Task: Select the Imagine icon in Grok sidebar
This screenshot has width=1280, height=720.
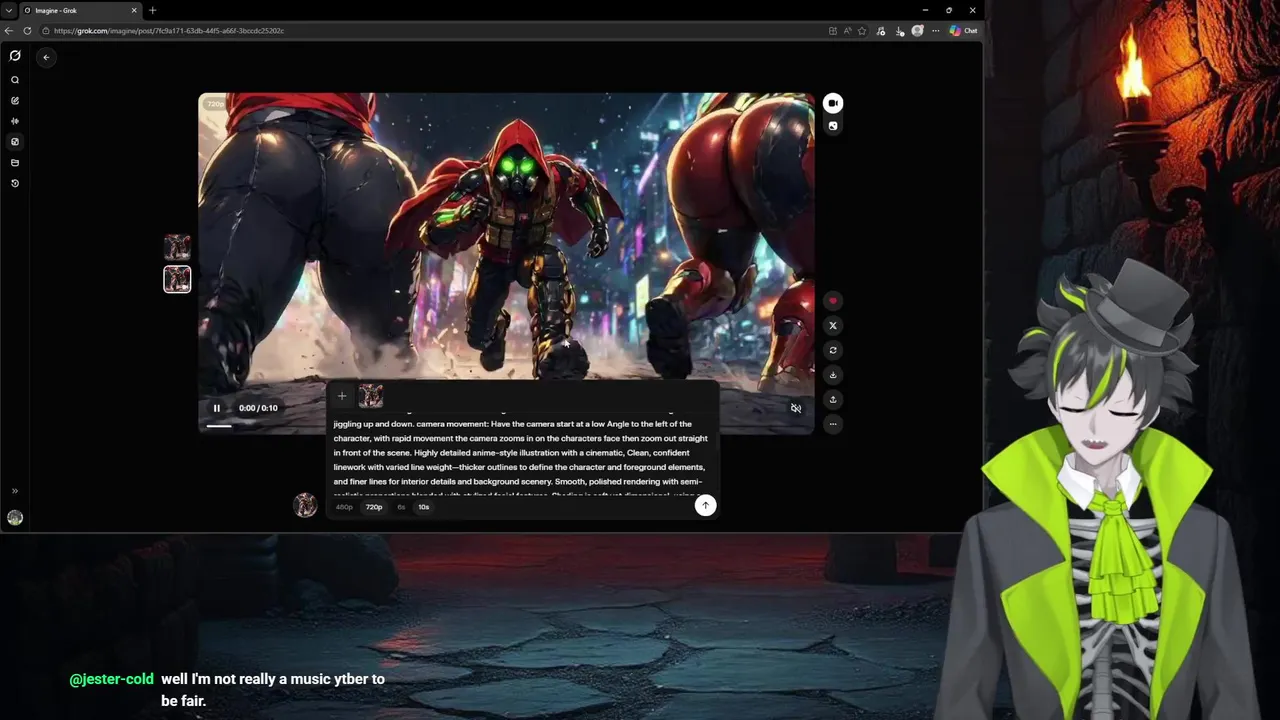Action: [15, 142]
